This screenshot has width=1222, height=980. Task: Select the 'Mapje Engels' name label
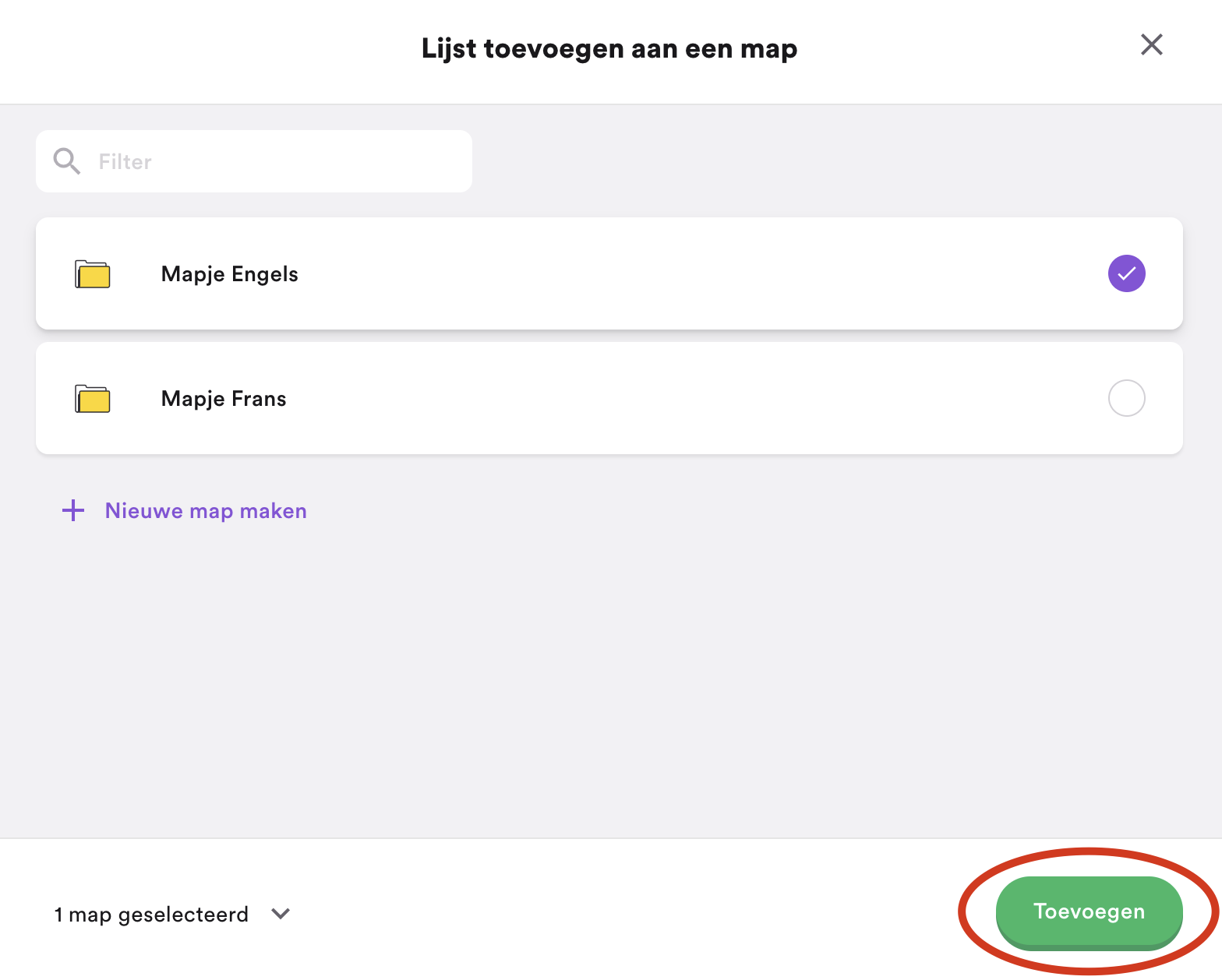(229, 274)
